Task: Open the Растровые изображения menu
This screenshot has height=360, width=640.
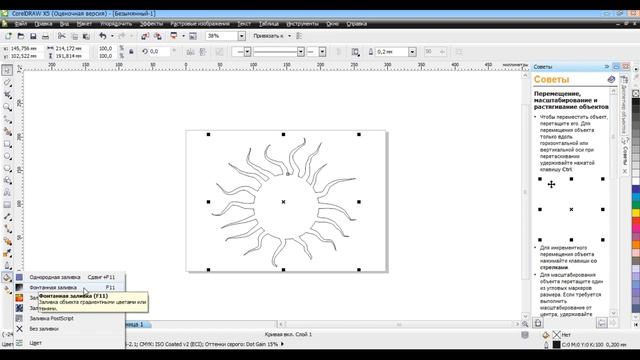Action: point(200,24)
